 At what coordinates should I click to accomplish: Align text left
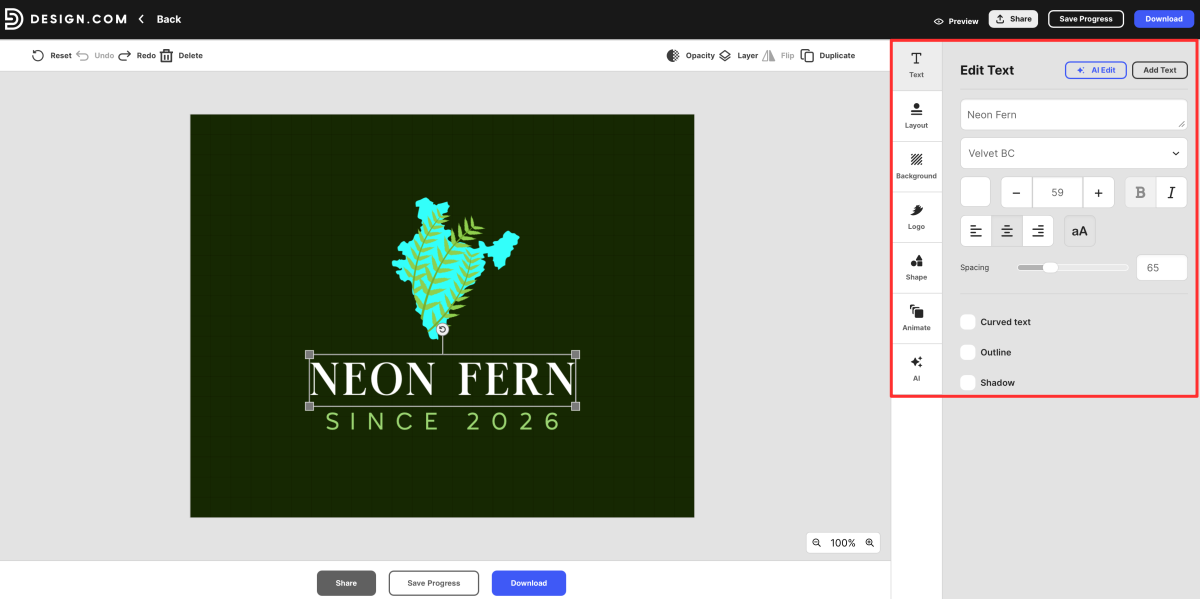(x=976, y=231)
